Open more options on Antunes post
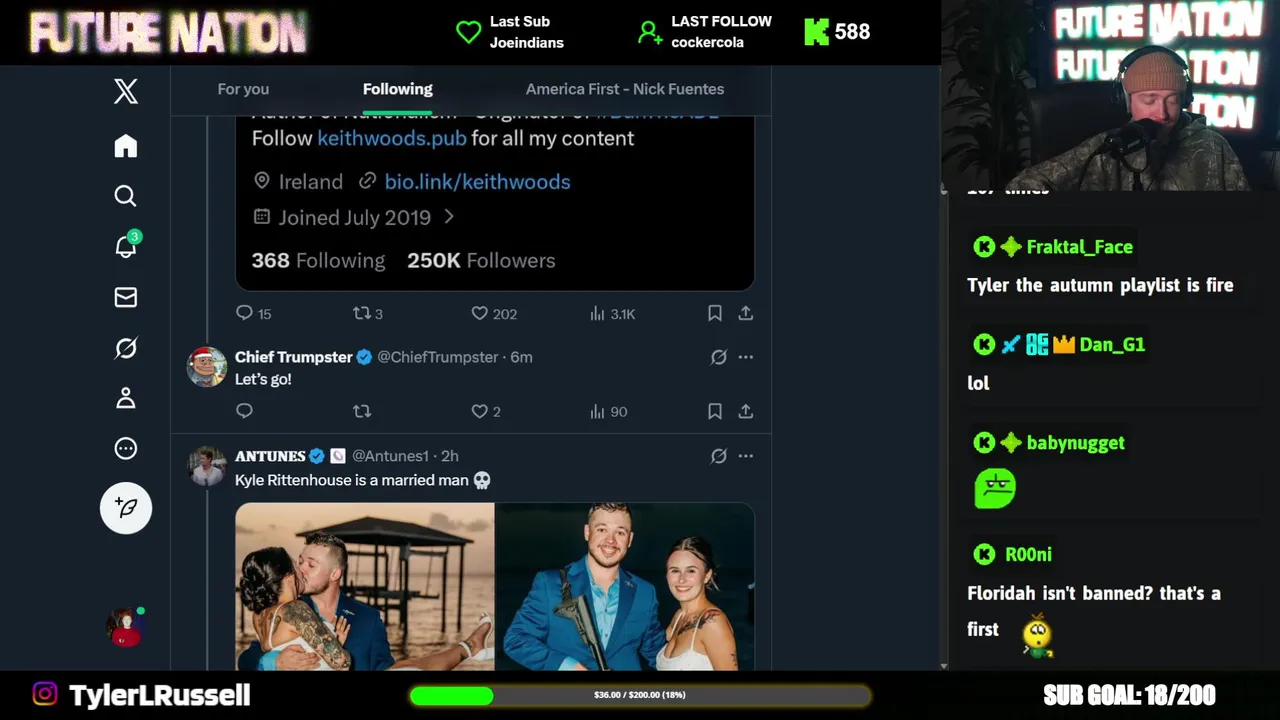This screenshot has height=720, width=1280. pyautogui.click(x=746, y=456)
